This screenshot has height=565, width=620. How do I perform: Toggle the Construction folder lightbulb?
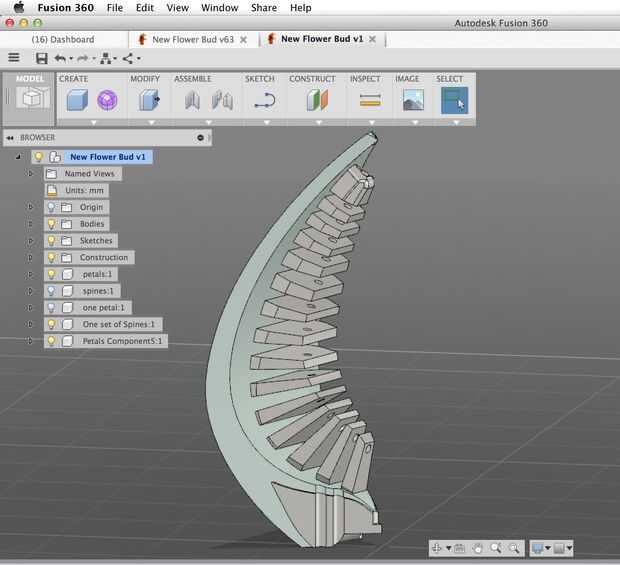51,258
